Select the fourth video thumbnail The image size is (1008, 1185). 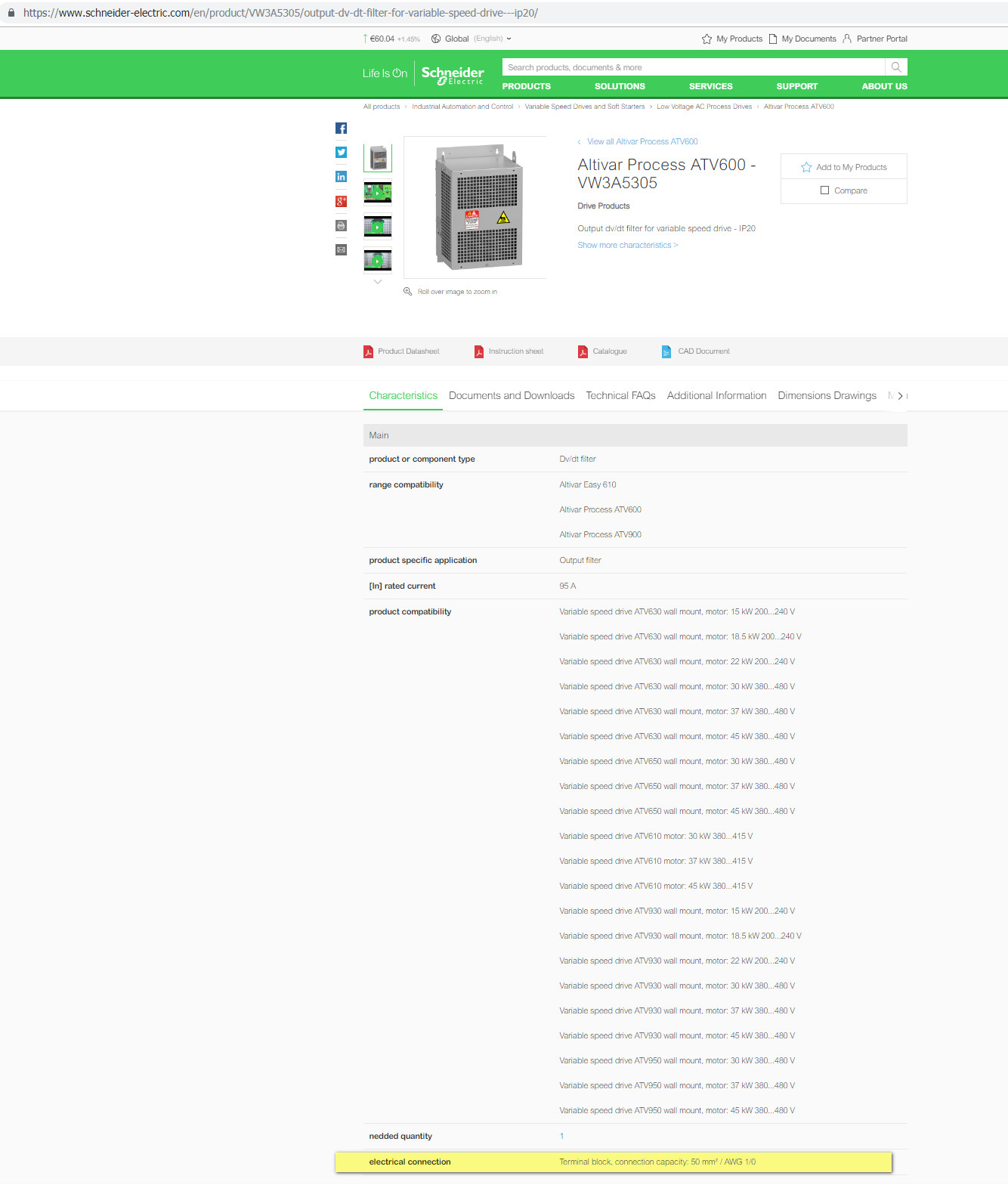378,261
